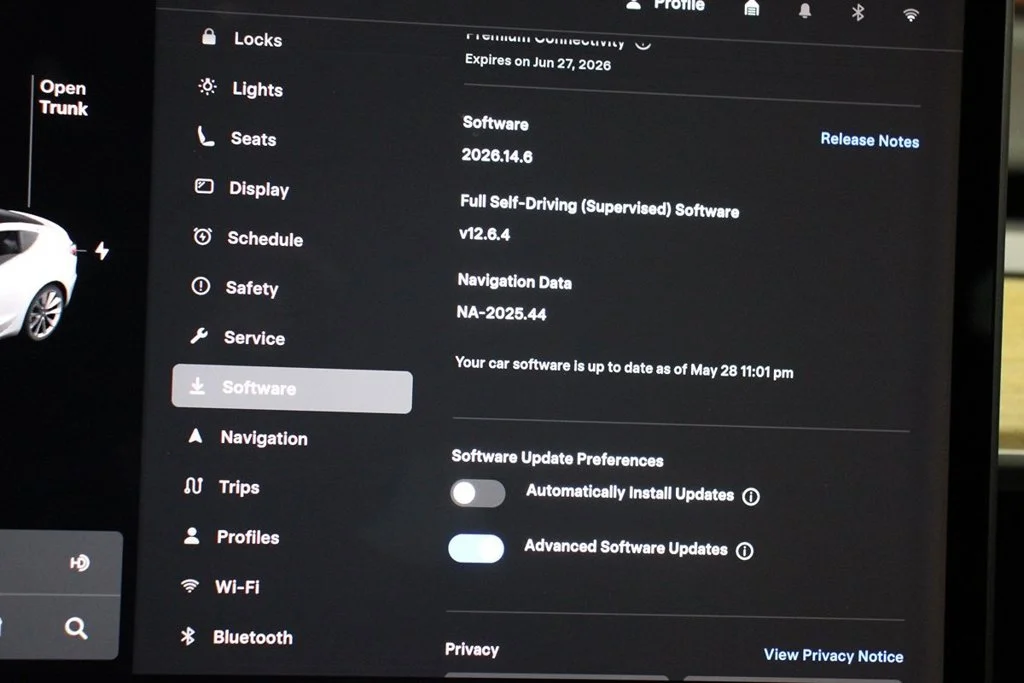
Task: Click the 'up to date' status message
Action: [624, 368]
